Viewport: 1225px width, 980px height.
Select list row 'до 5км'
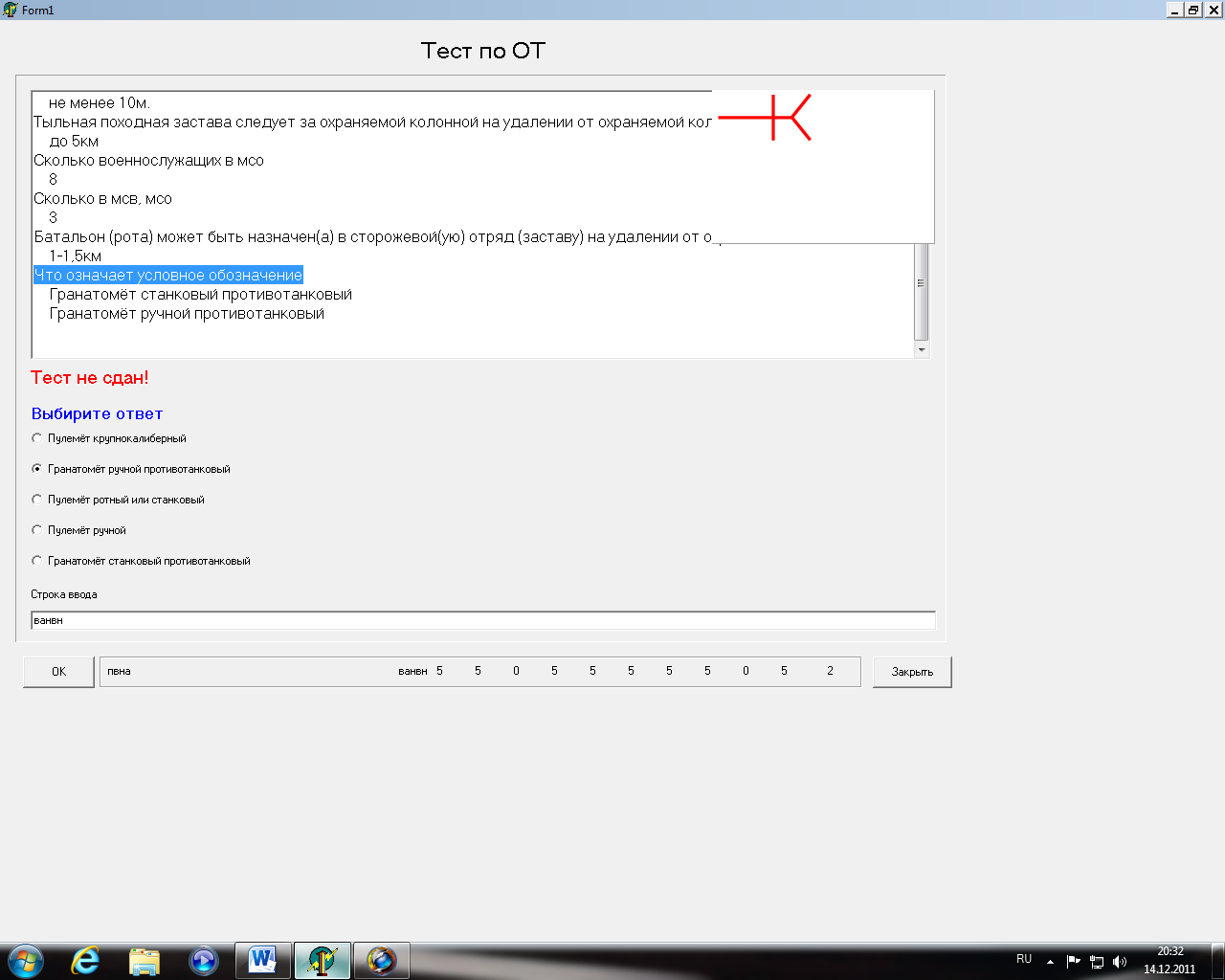(x=74, y=142)
